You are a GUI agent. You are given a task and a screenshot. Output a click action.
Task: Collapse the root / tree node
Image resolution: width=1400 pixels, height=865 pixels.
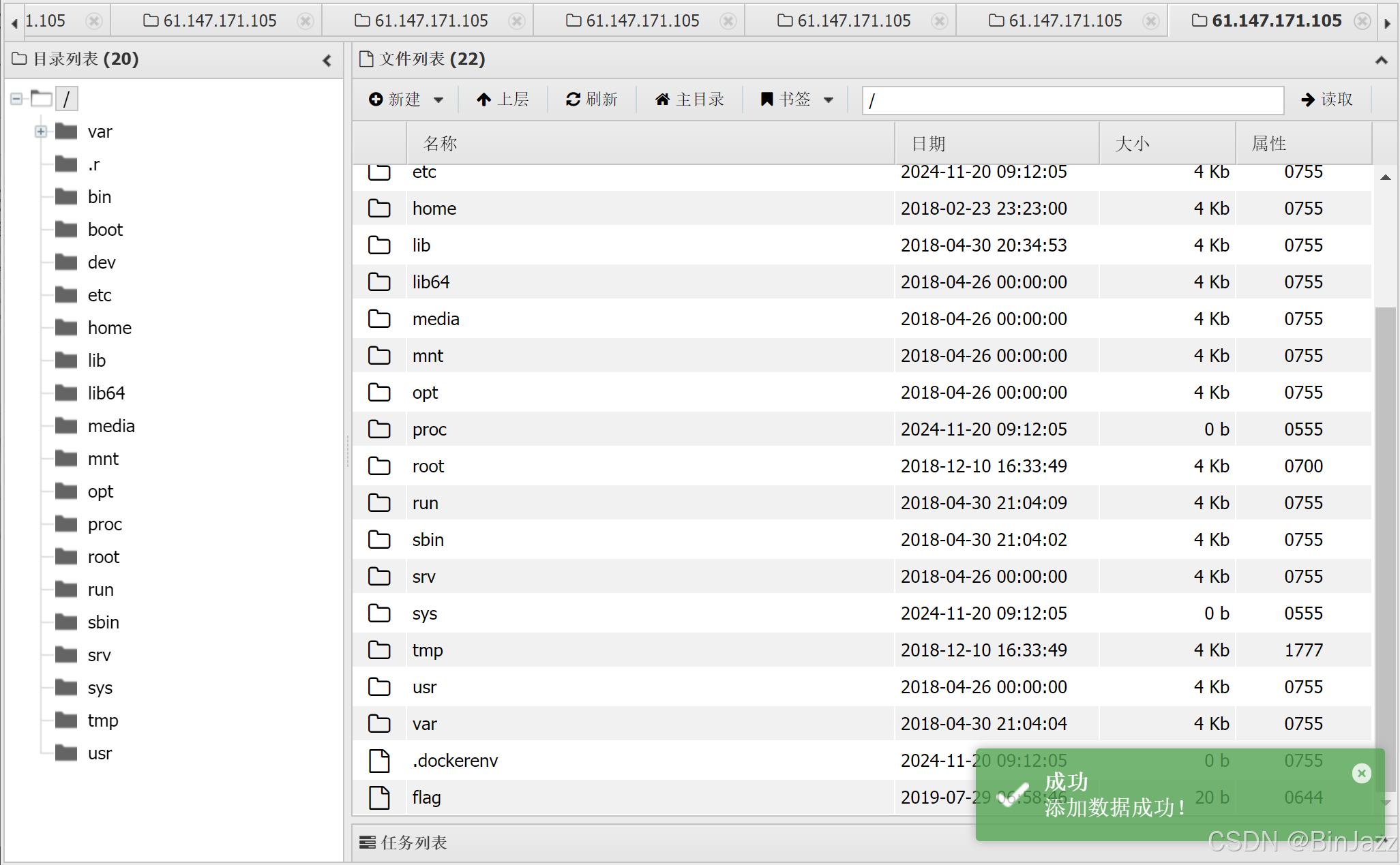point(16,99)
